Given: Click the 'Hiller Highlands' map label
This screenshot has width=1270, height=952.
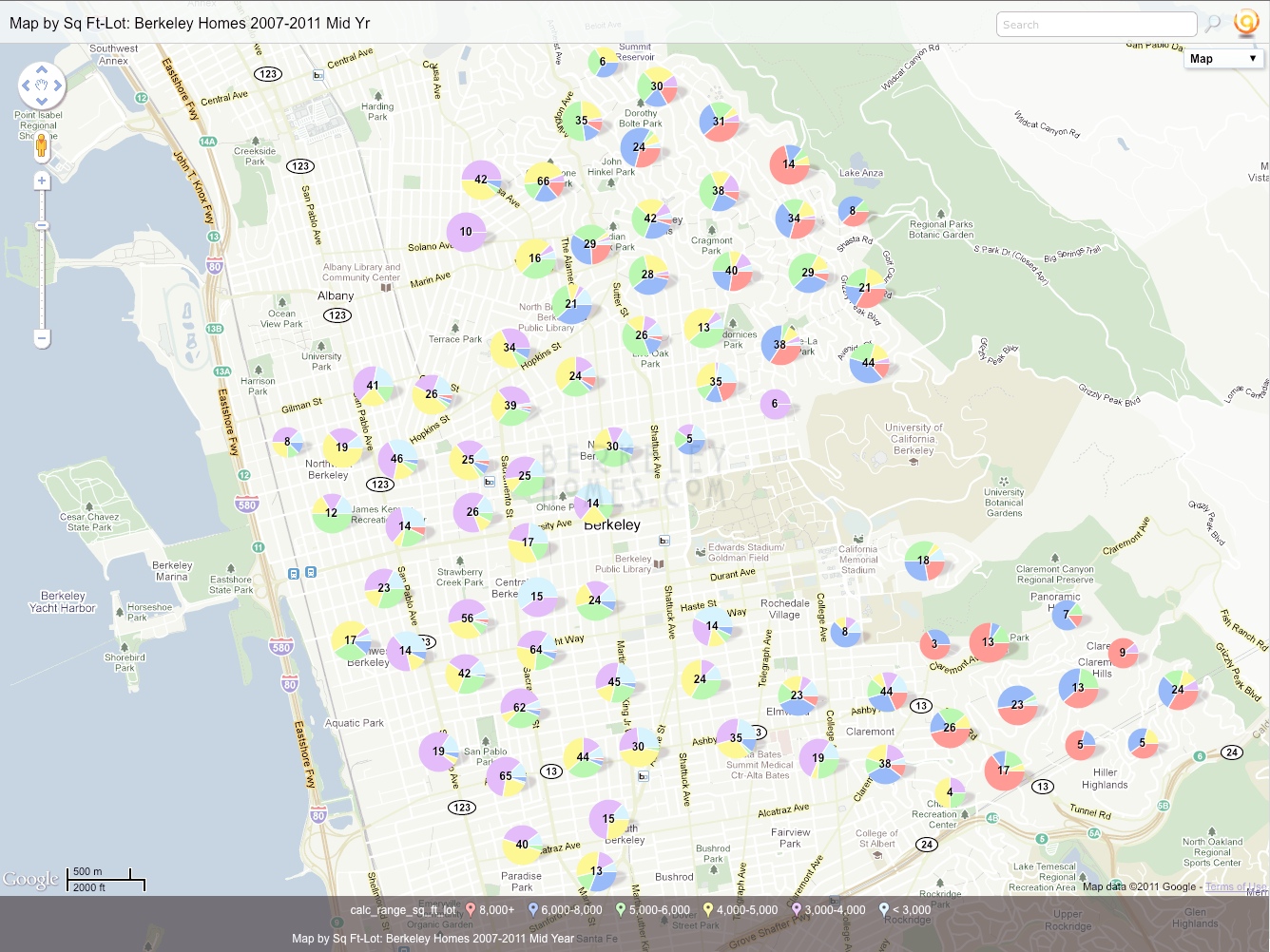Looking at the screenshot, I should click(1105, 779).
